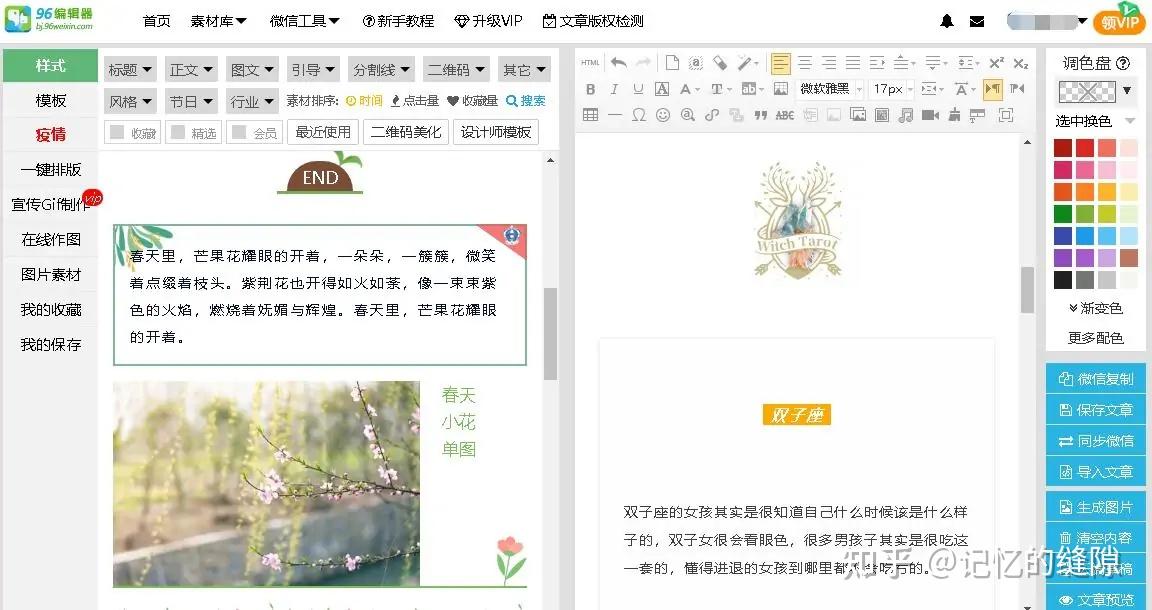This screenshot has width=1152, height=610.
Task: Insert multiple images
Action: [857, 115]
